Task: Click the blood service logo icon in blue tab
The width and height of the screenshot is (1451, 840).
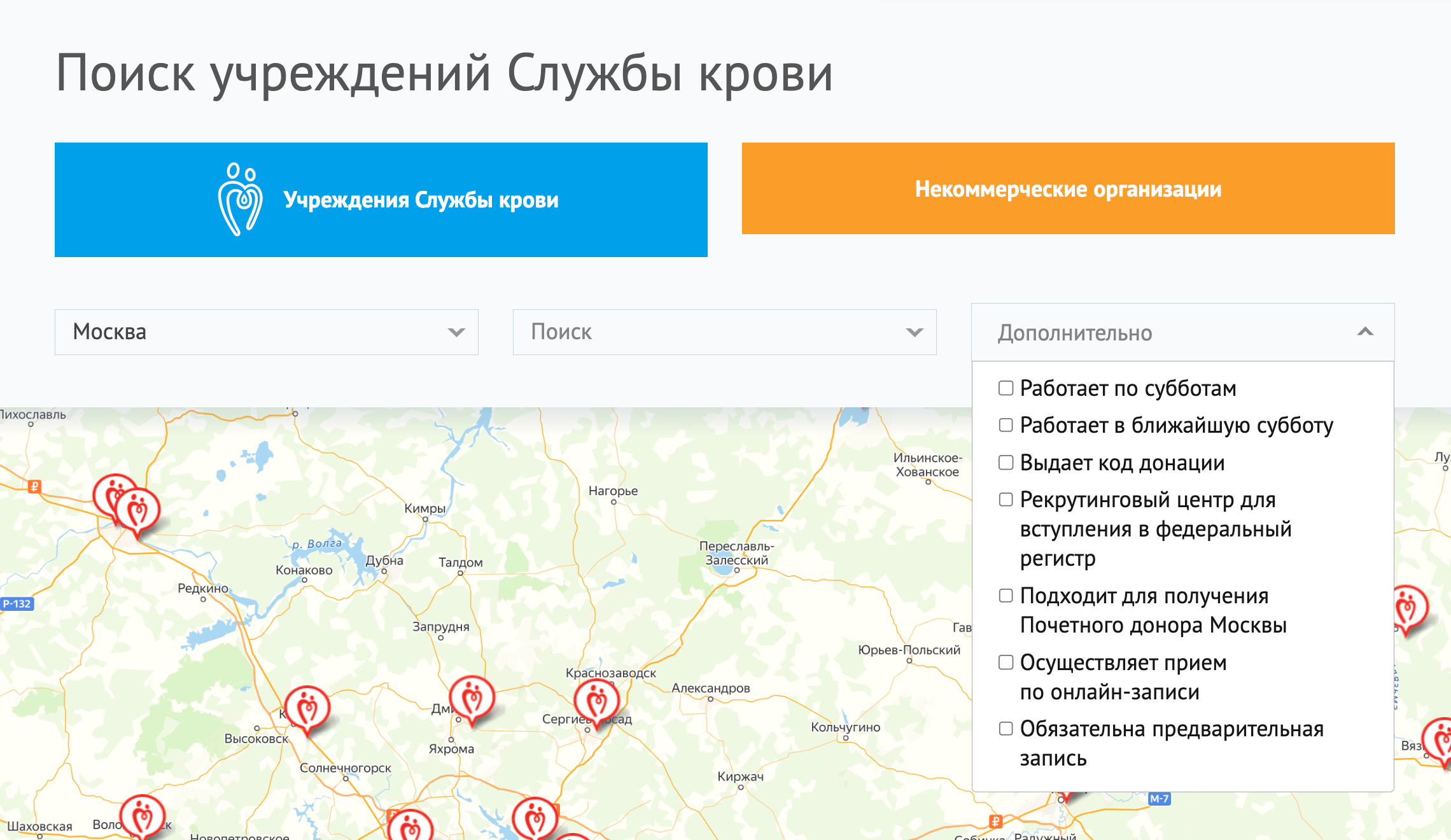Action: click(x=240, y=199)
